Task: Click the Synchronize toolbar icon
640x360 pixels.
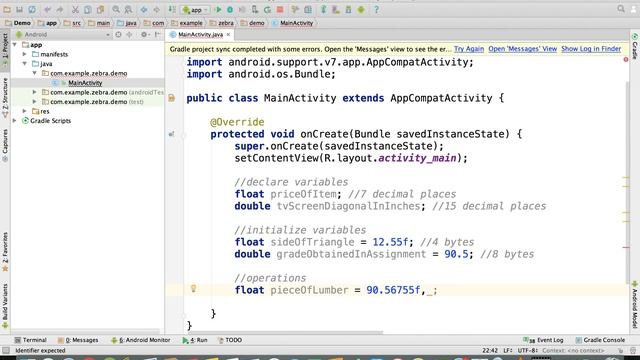Action: pos(32,9)
